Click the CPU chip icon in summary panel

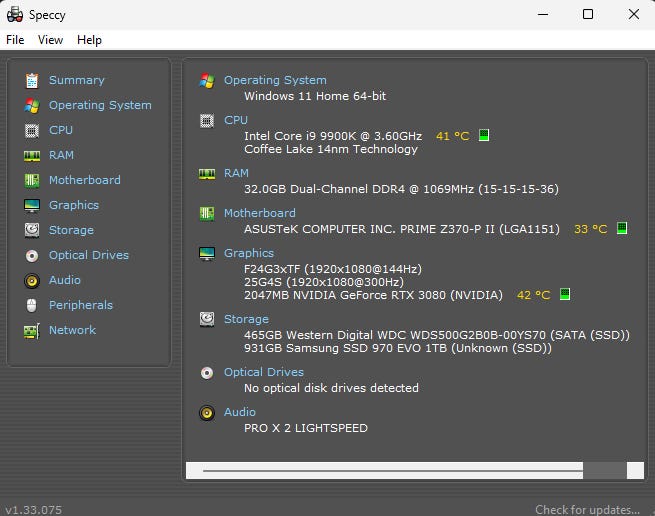pos(207,121)
